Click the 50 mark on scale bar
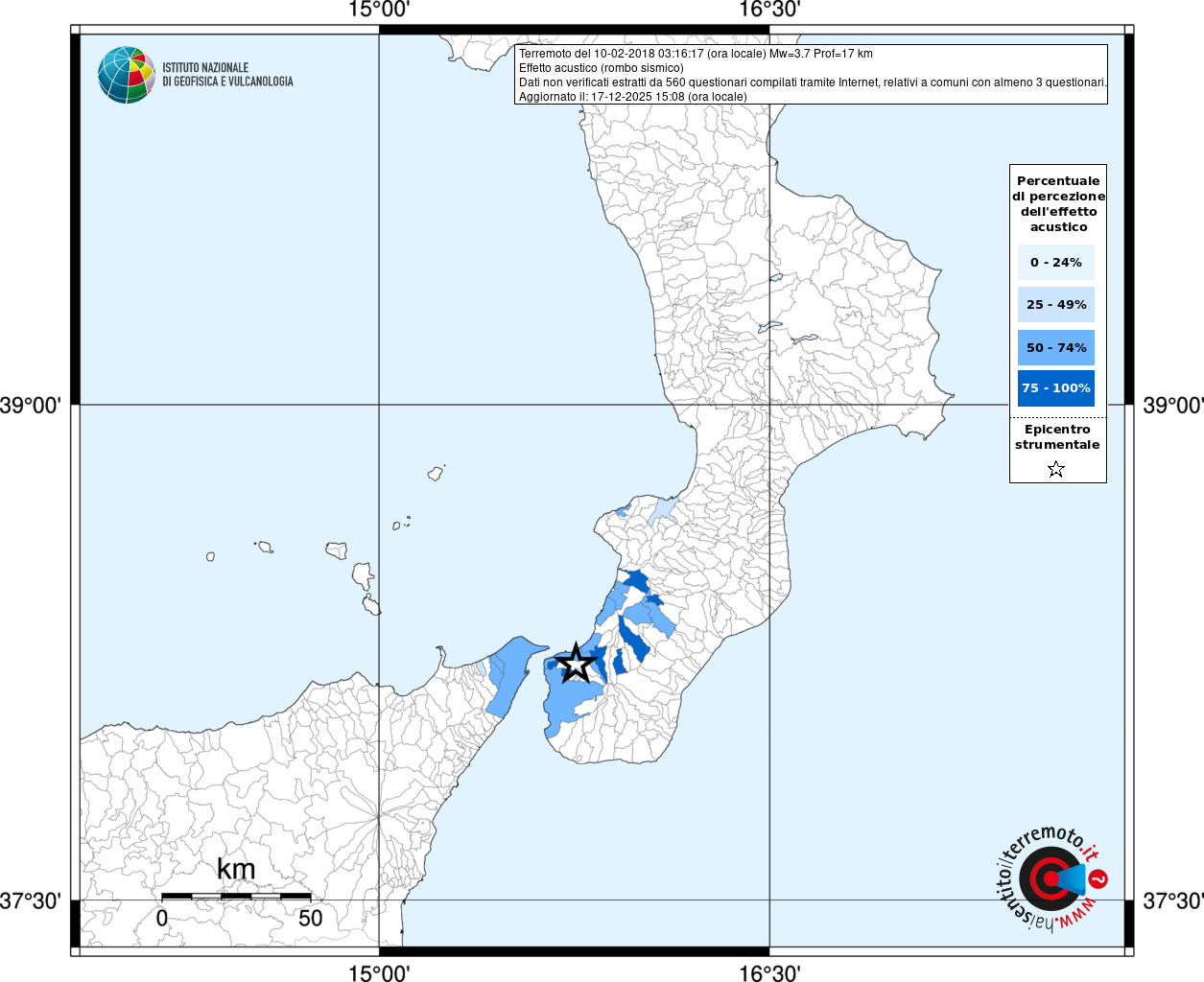Image resolution: width=1204 pixels, height=982 pixels. click(x=310, y=918)
